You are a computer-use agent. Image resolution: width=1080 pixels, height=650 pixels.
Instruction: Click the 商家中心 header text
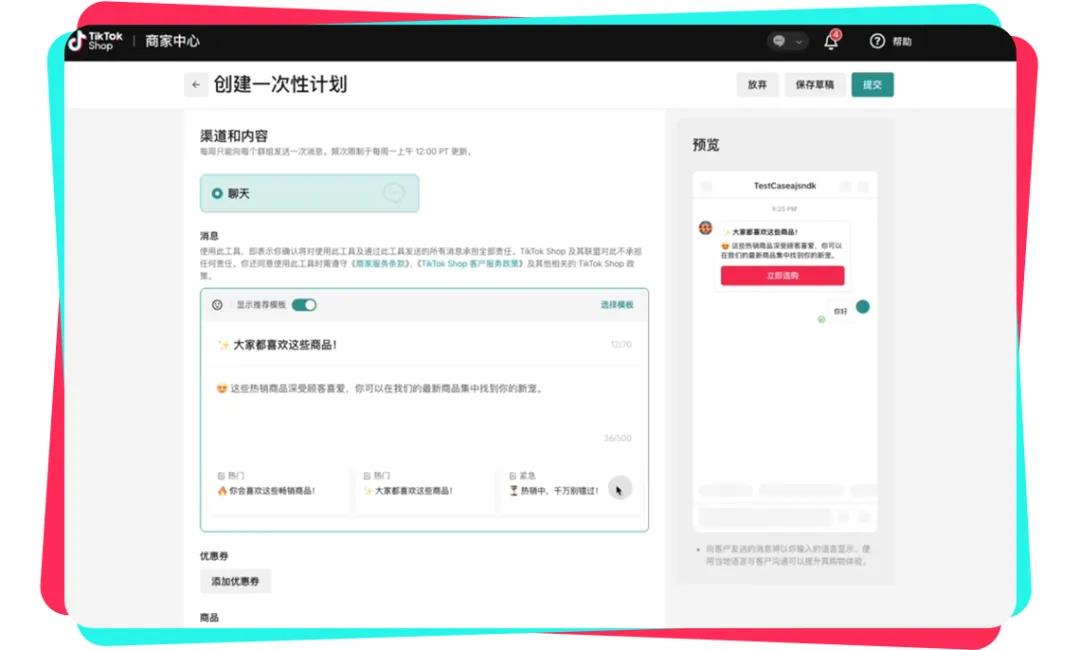pos(172,41)
